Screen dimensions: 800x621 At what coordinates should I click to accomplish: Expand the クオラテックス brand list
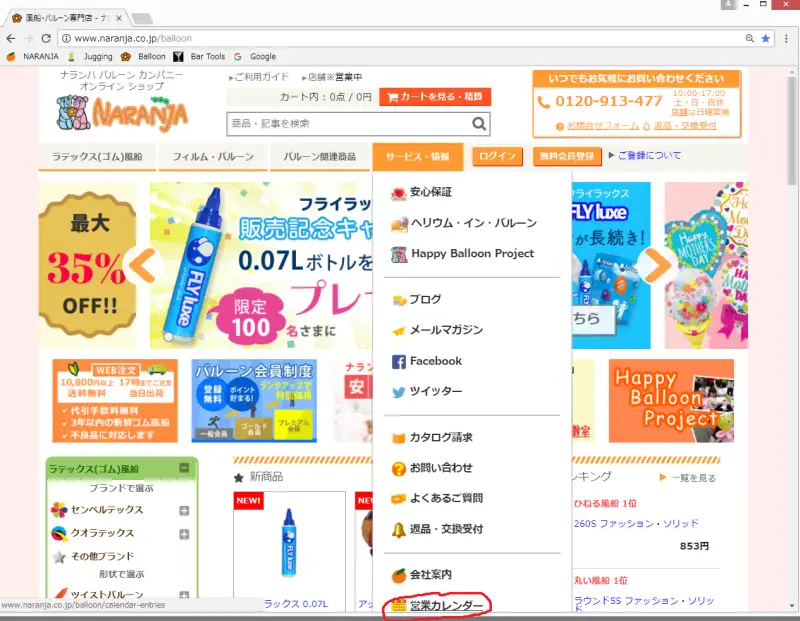click(x=184, y=534)
